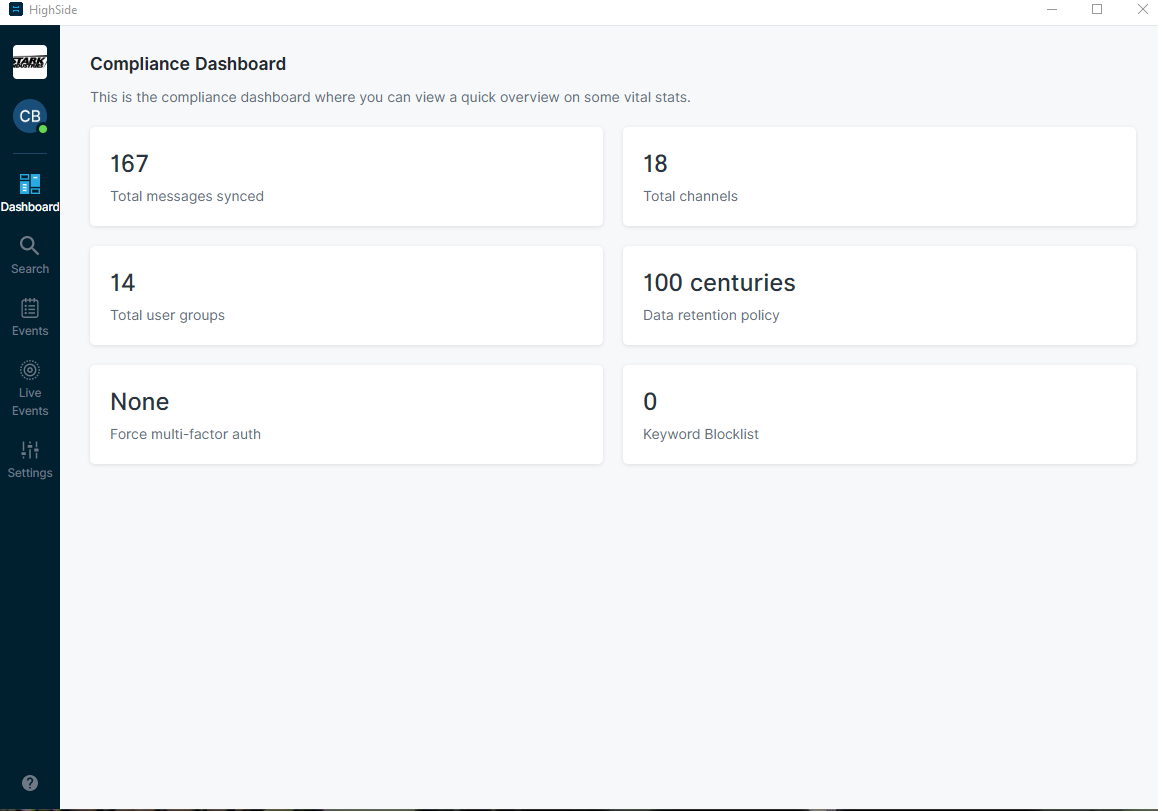
Task: Close the HighSide window
Action: (x=1142, y=10)
